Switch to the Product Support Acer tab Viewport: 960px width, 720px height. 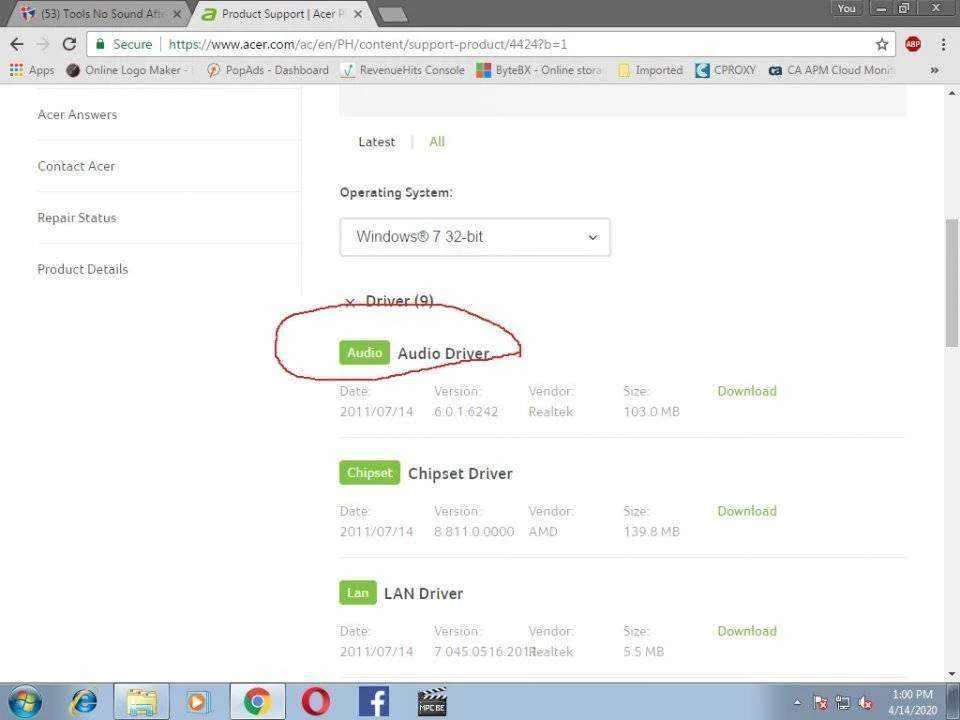coord(282,13)
